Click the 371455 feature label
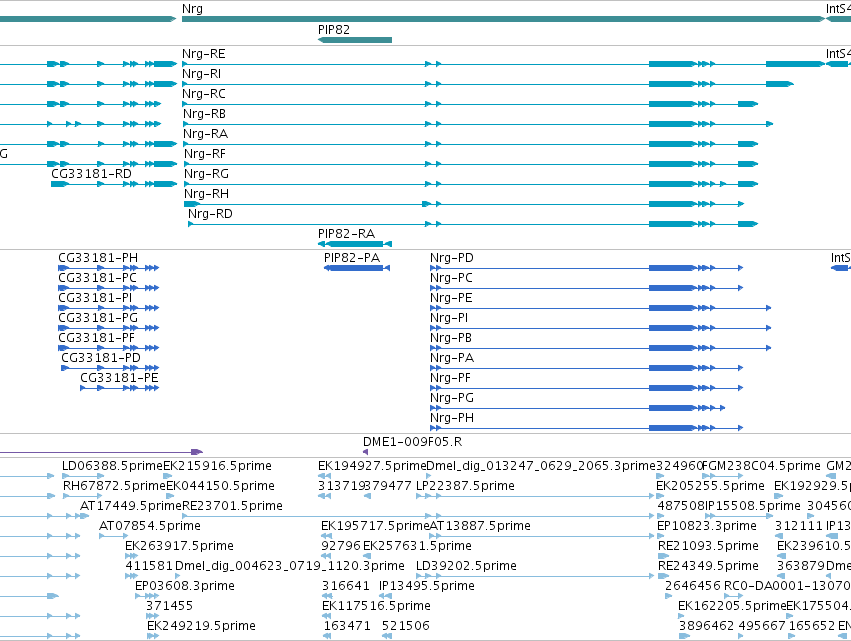 pos(169,606)
